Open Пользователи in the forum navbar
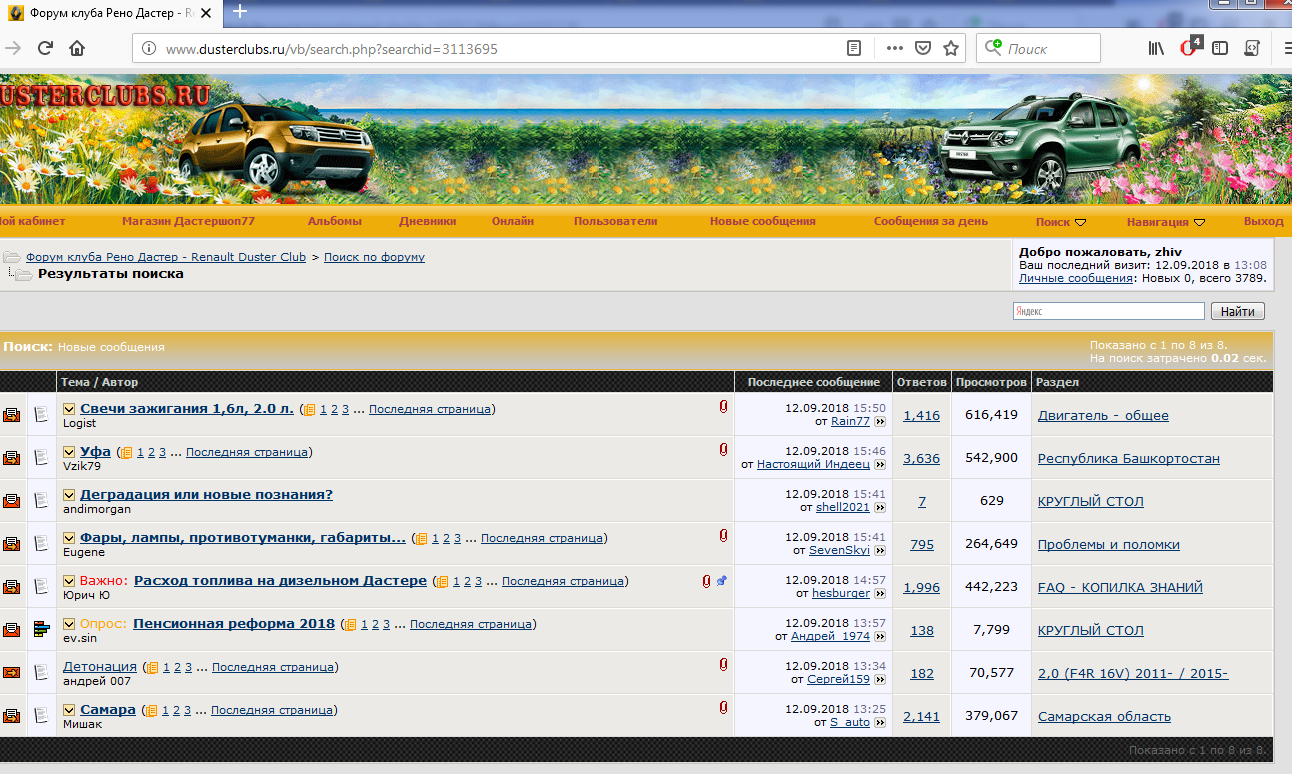 pos(615,221)
